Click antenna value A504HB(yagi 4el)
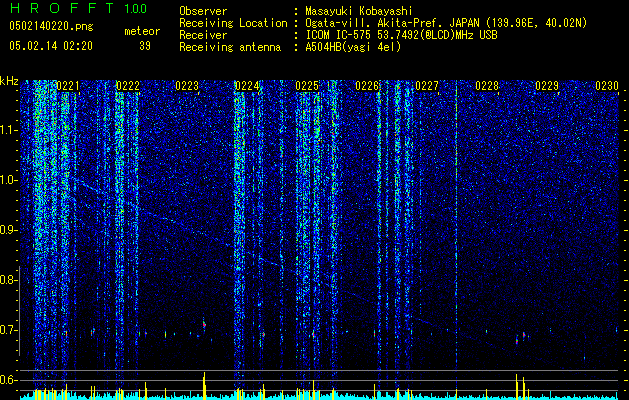The height and width of the screenshot is (400, 629). point(353,47)
